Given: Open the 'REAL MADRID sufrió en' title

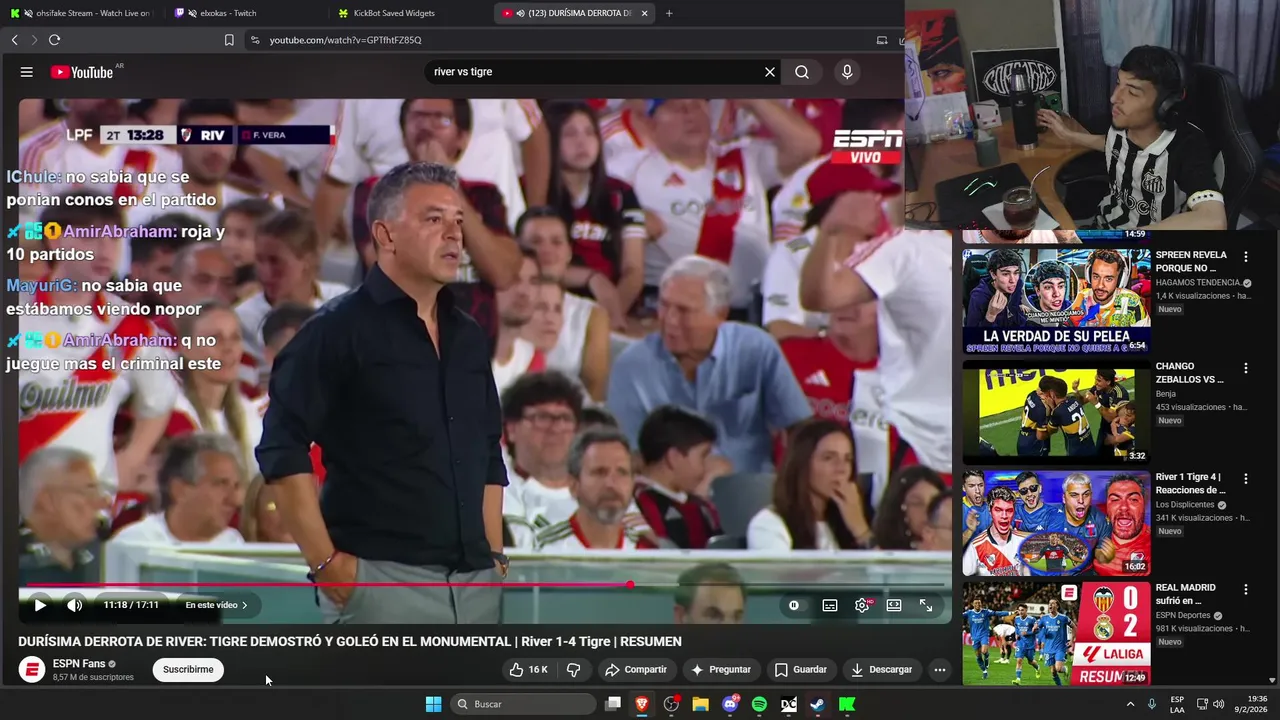Looking at the screenshot, I should coord(1186,594).
